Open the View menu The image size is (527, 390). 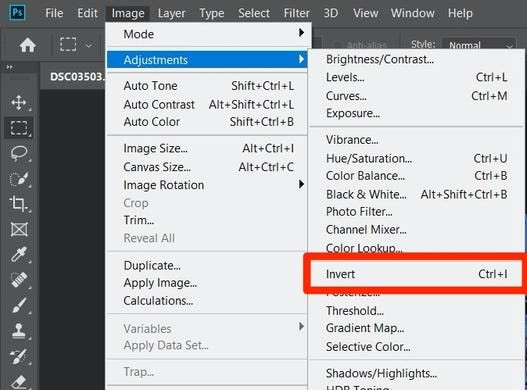[365, 13]
